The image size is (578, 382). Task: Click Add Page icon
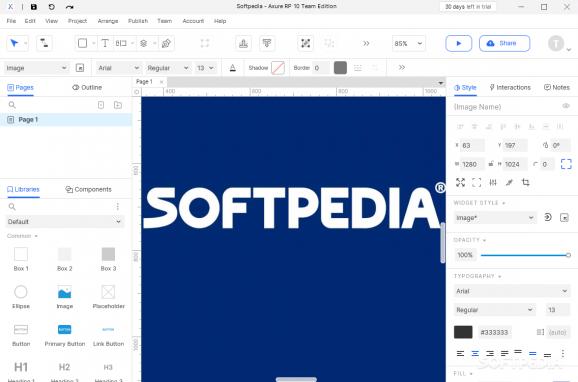pyautogui.click(x=101, y=105)
